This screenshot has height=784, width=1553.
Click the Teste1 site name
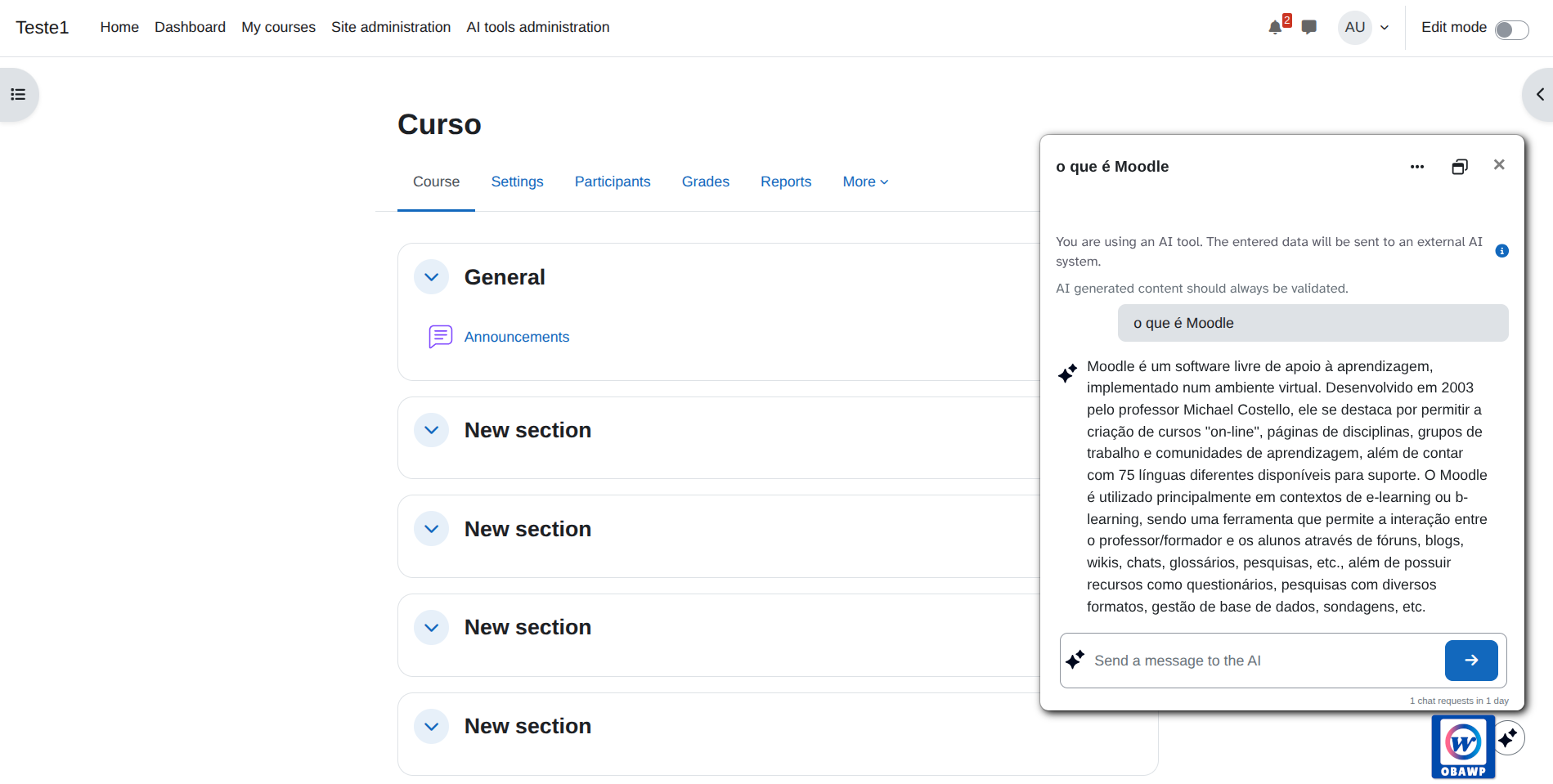[43, 28]
